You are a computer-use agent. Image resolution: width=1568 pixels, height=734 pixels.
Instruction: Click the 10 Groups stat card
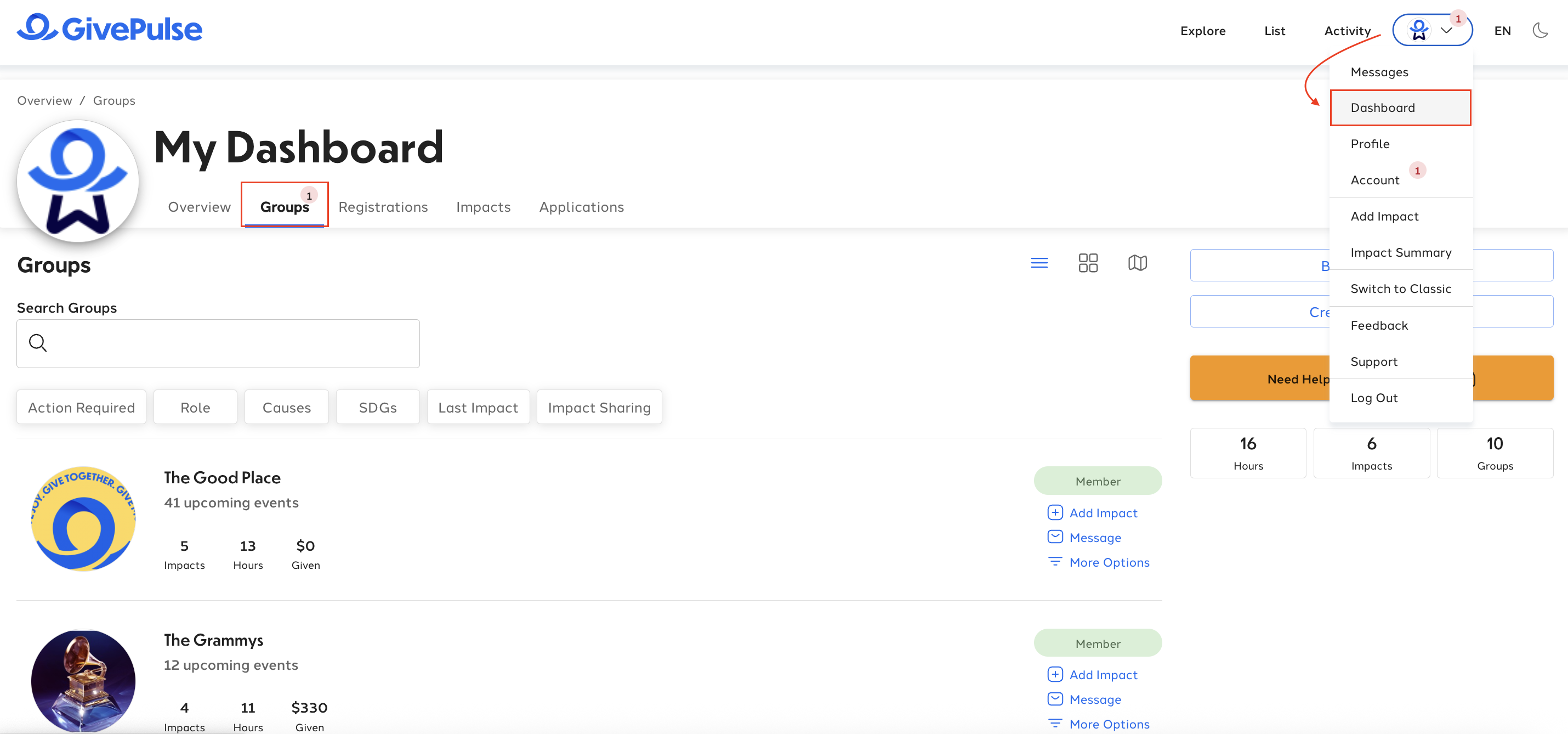(1495, 453)
